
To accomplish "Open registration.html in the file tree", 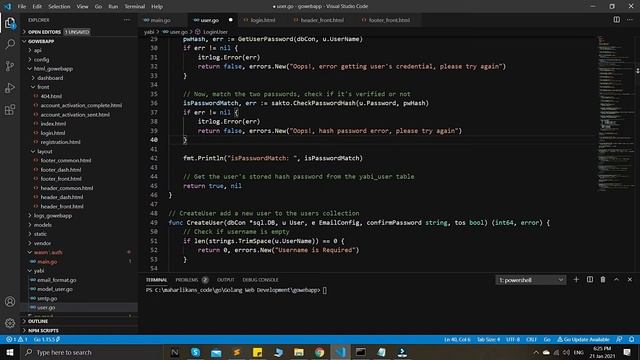I will point(60,142).
